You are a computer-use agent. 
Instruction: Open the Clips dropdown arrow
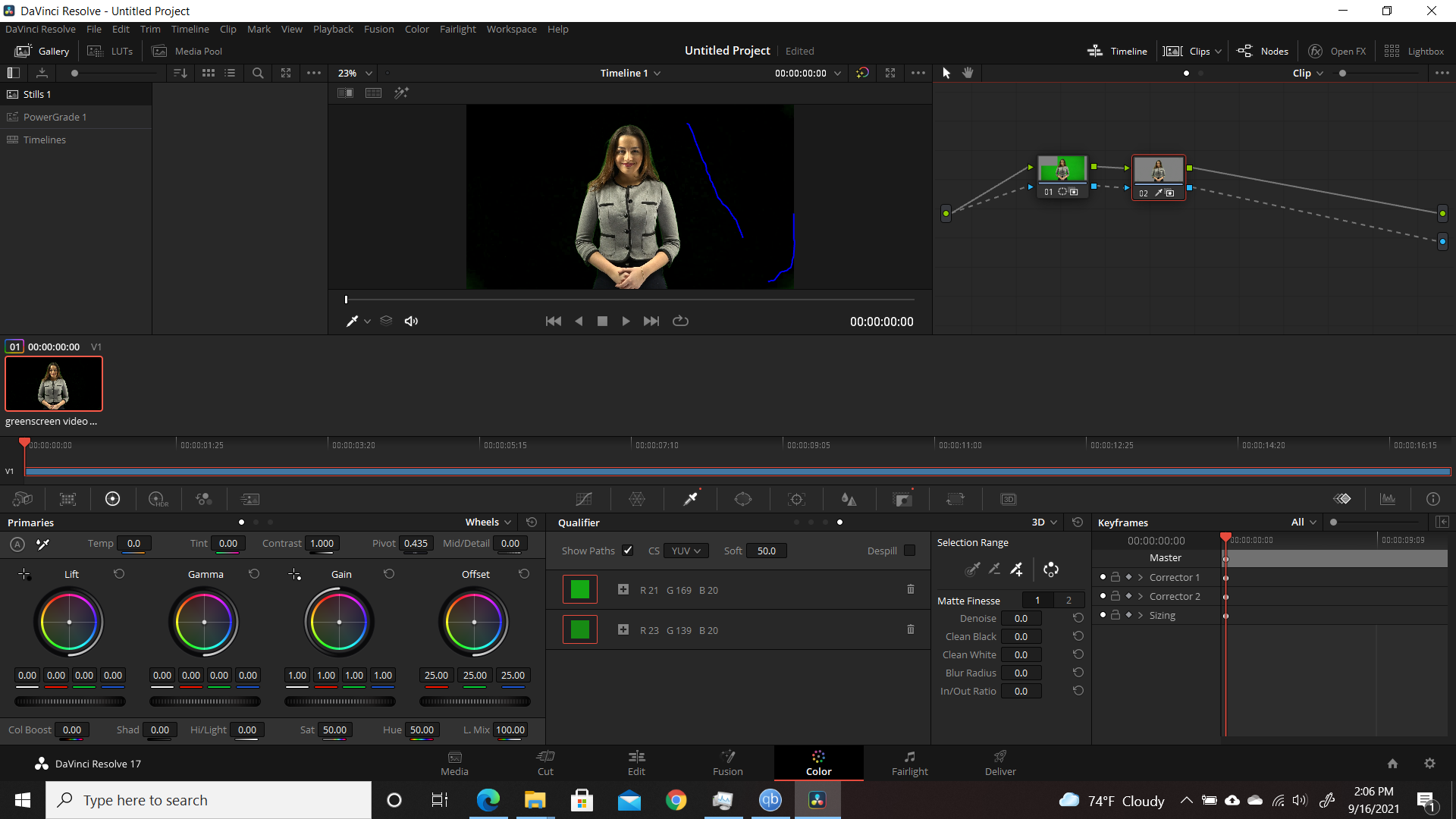1219,52
